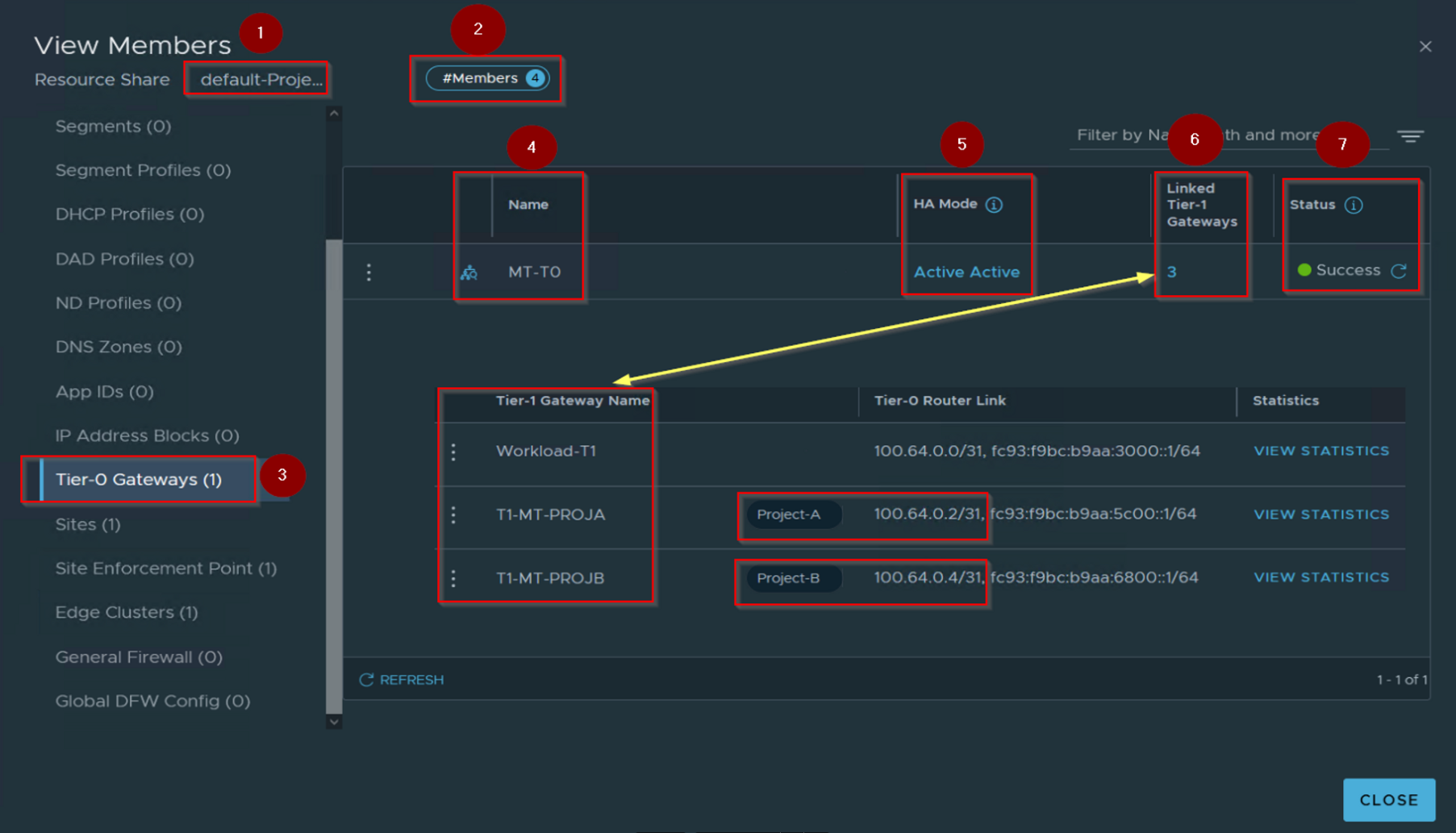The height and width of the screenshot is (833, 1456).
Task: Select Tier-0 Gateways (1) in the sidebar
Action: pyautogui.click(x=138, y=480)
